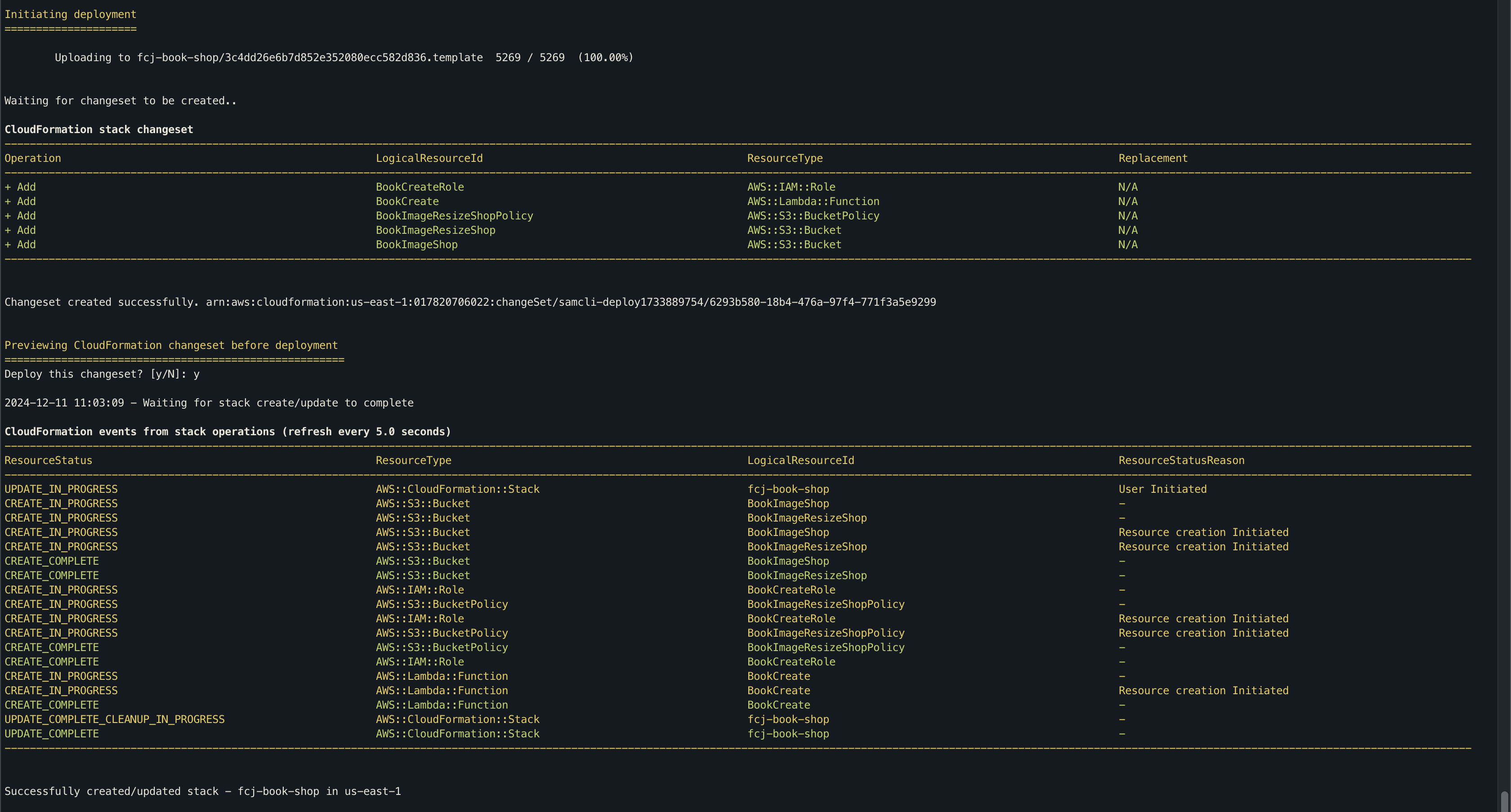
Task: Click "BookCreateRole" in the changeset table
Action: (420, 187)
